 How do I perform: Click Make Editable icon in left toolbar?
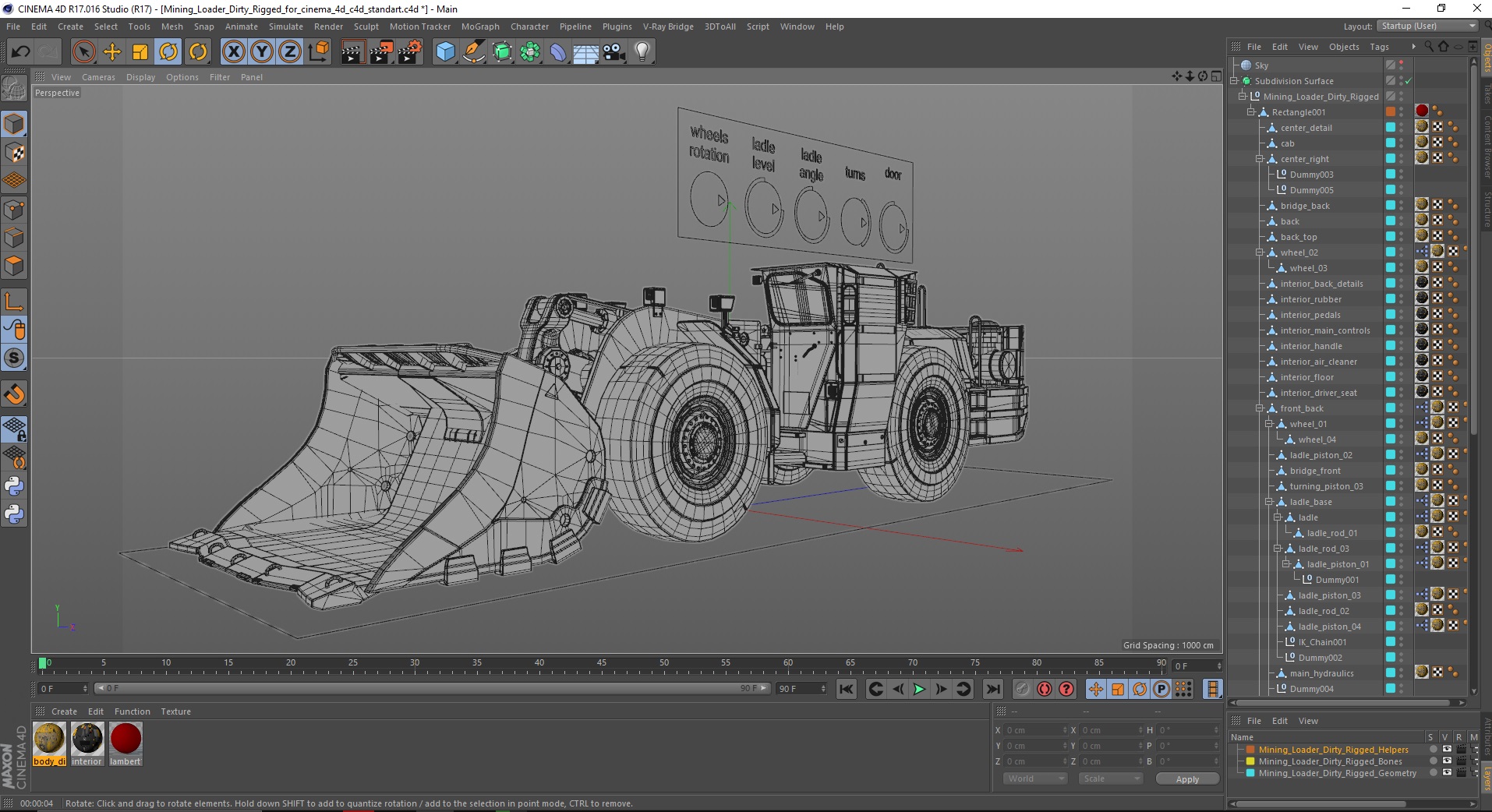coord(14,89)
